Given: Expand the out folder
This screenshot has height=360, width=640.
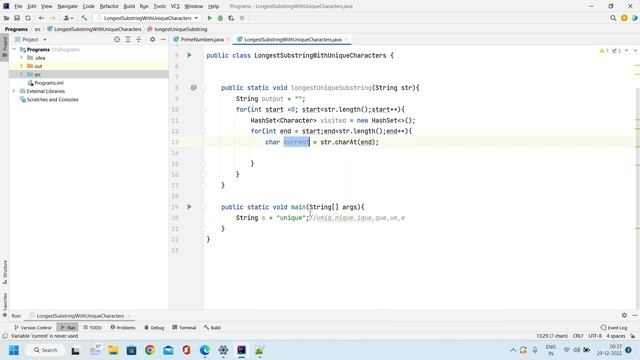Looking at the screenshot, I should (22, 66).
